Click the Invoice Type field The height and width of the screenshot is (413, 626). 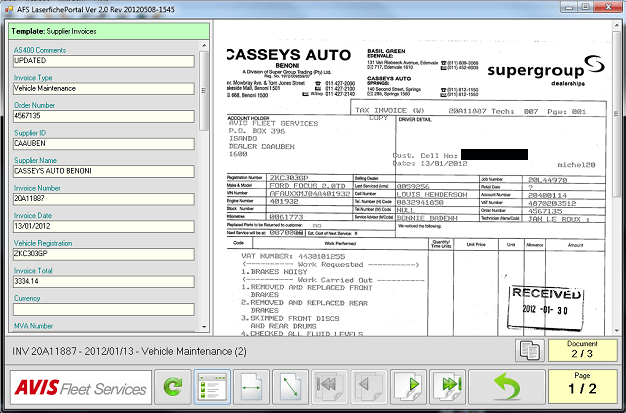pyautogui.click(x=104, y=88)
